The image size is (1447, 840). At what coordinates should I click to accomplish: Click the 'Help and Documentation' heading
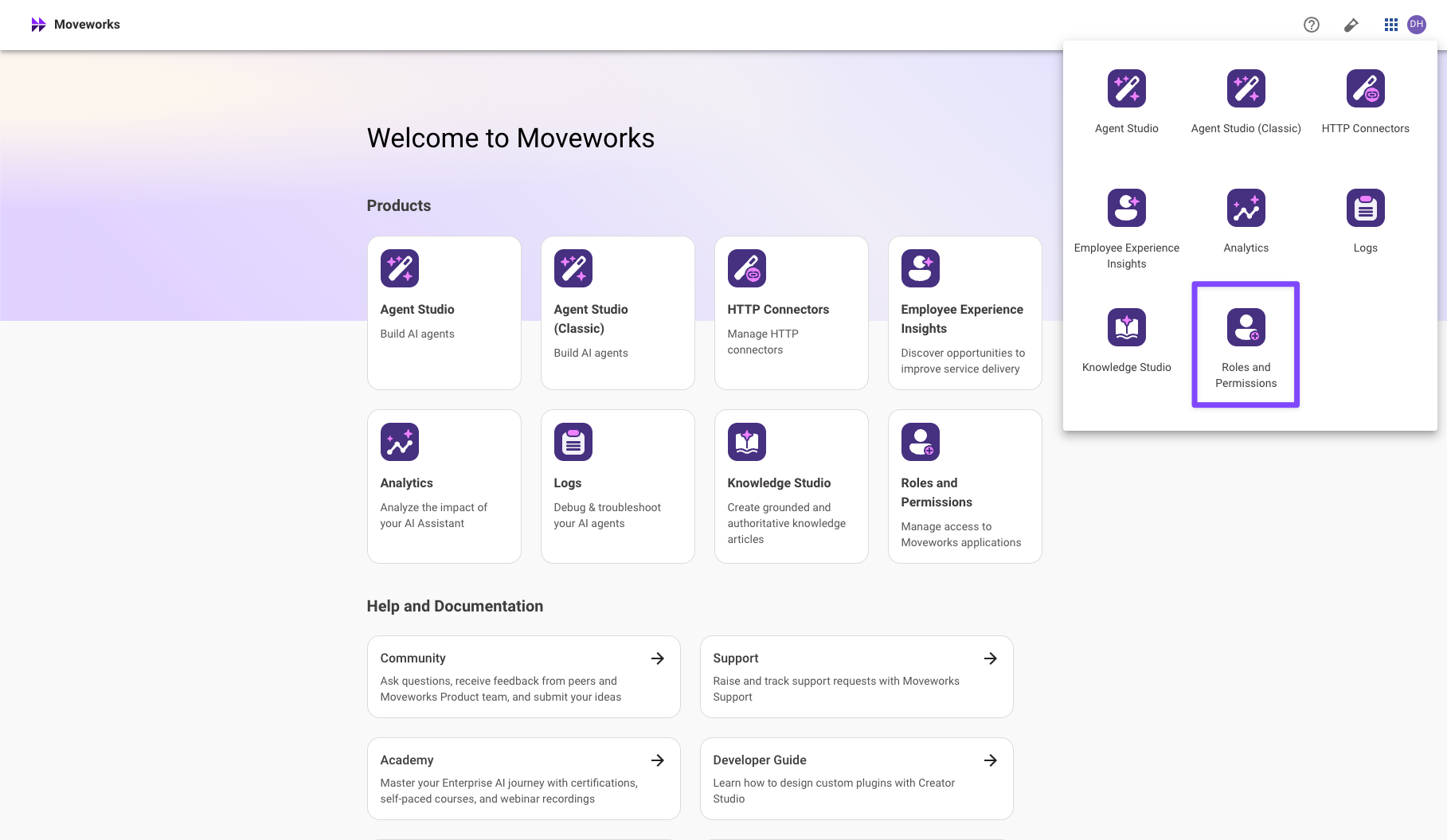tap(455, 607)
